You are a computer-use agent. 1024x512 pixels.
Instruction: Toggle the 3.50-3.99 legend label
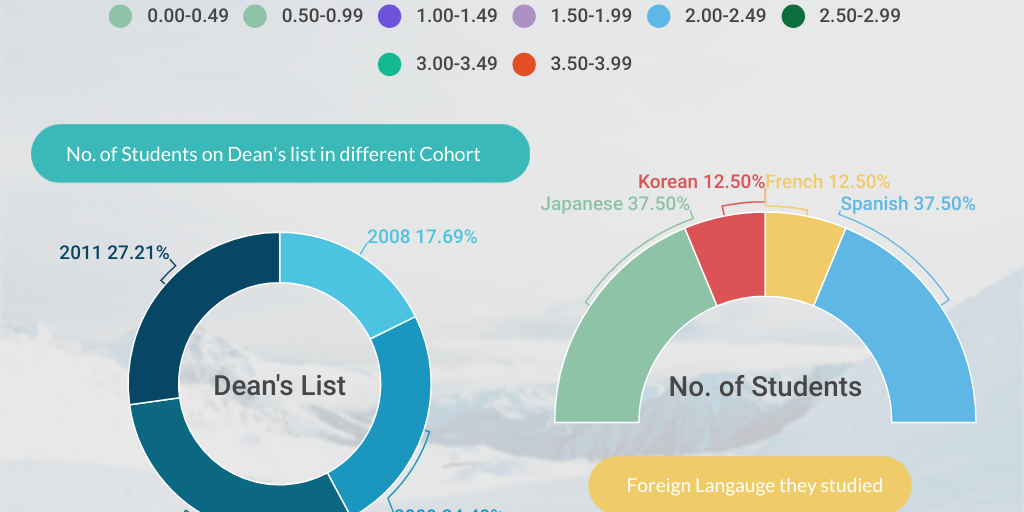[591, 64]
